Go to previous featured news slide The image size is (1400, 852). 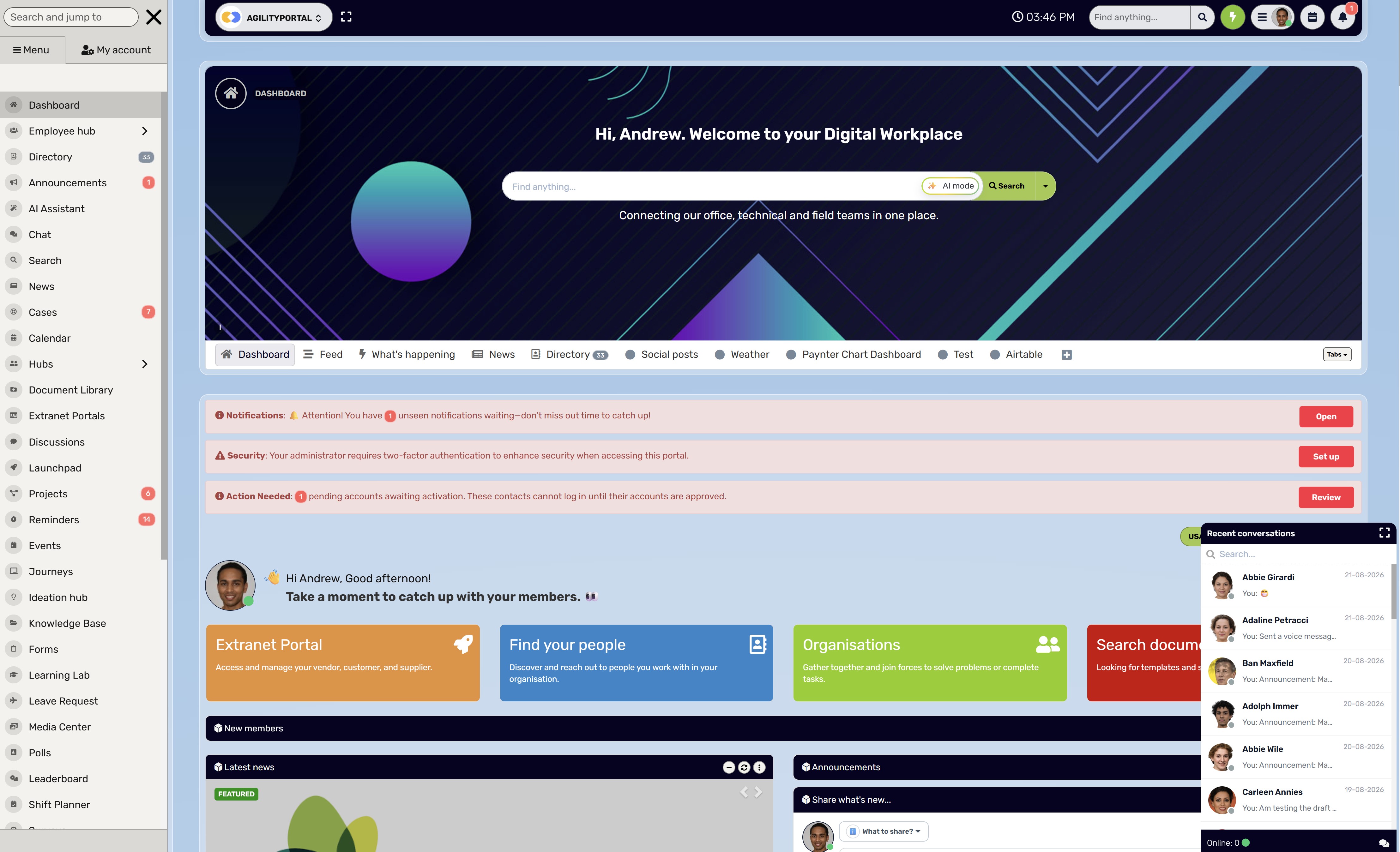click(x=744, y=792)
